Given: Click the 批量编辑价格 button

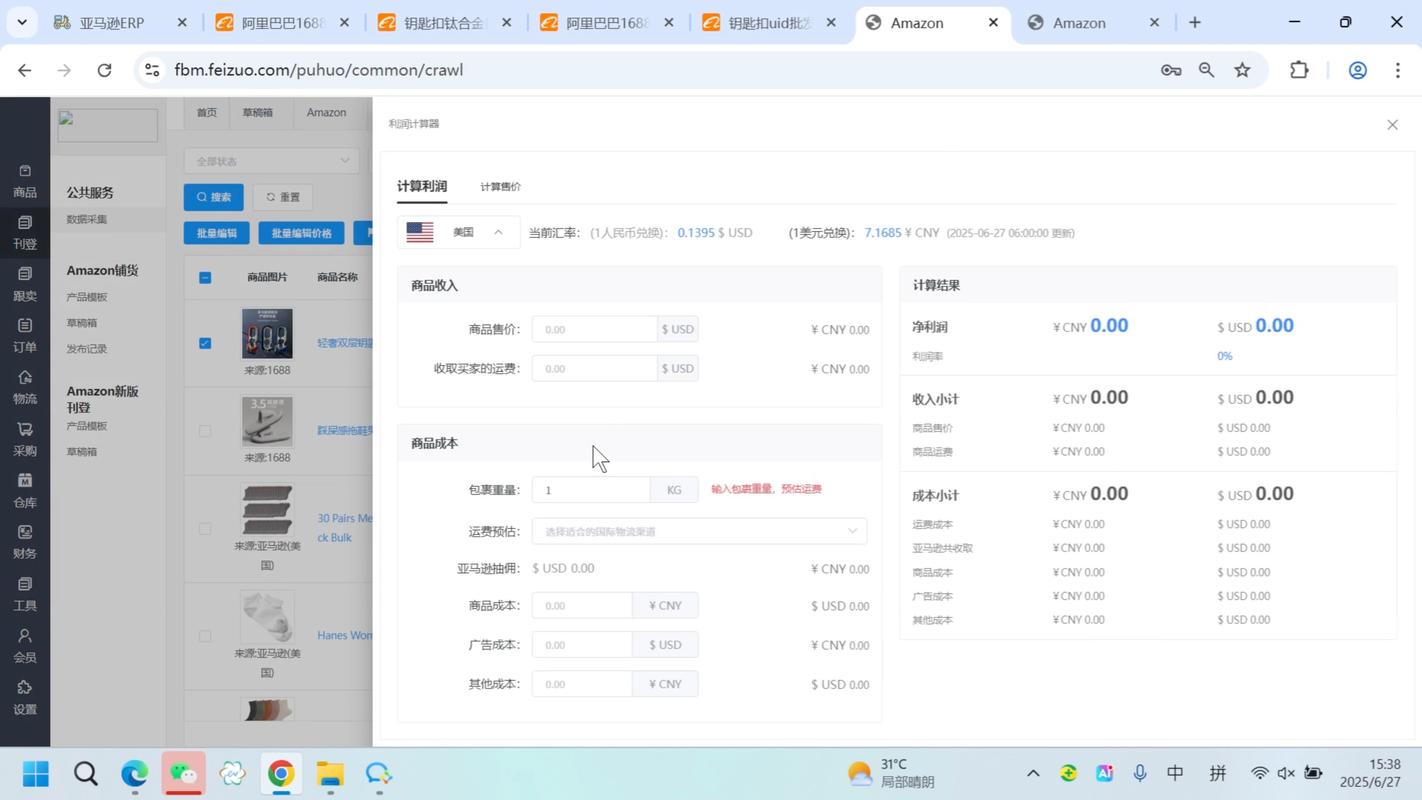Looking at the screenshot, I should click(301, 233).
